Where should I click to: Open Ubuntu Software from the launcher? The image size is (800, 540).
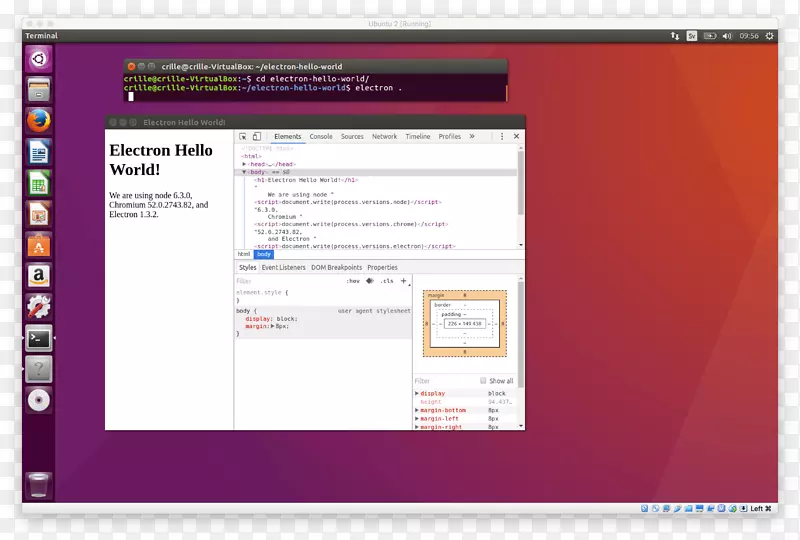pyautogui.click(x=39, y=246)
